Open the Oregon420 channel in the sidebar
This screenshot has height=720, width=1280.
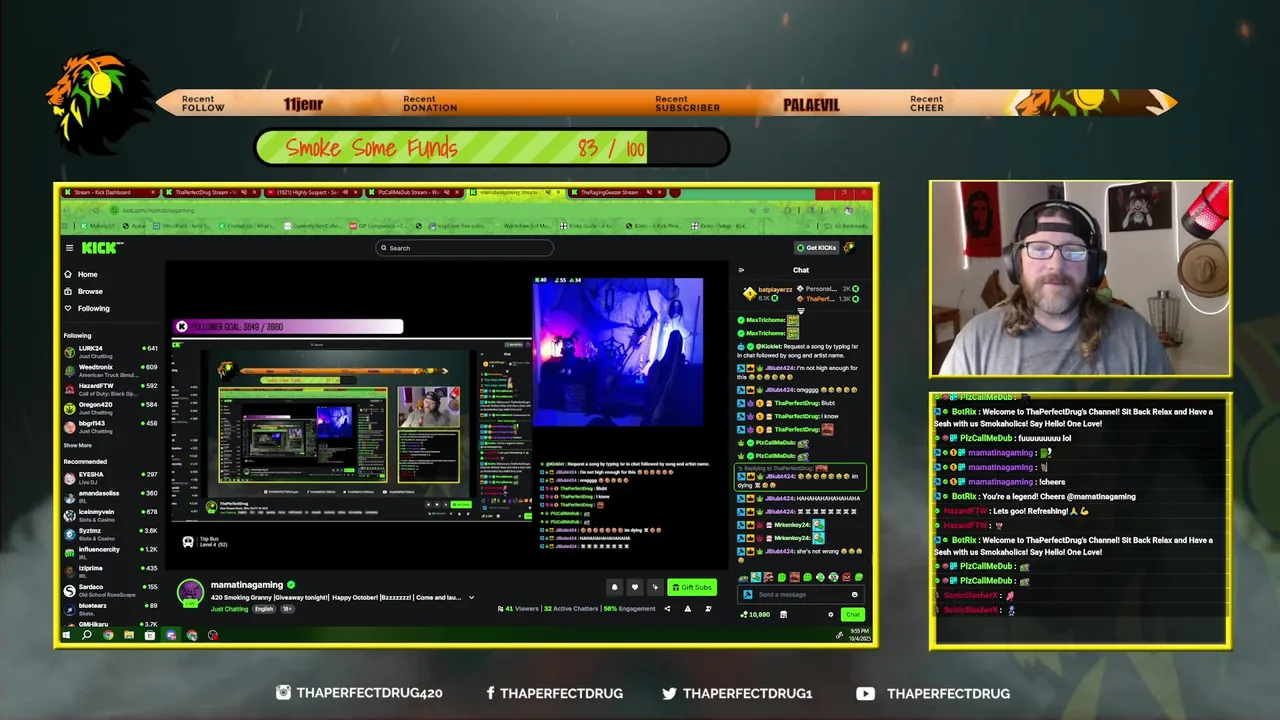point(111,408)
